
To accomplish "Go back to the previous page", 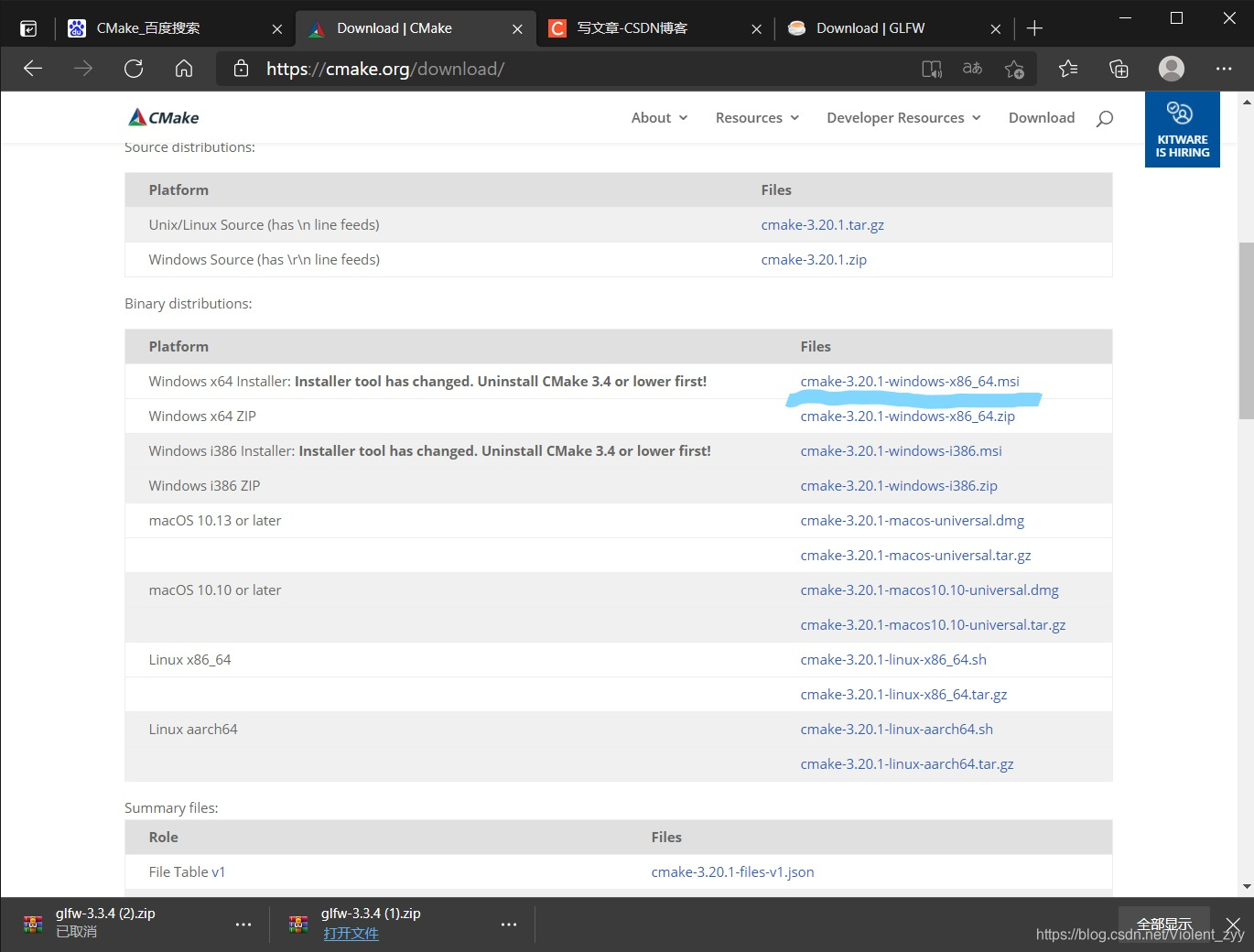I will [33, 69].
